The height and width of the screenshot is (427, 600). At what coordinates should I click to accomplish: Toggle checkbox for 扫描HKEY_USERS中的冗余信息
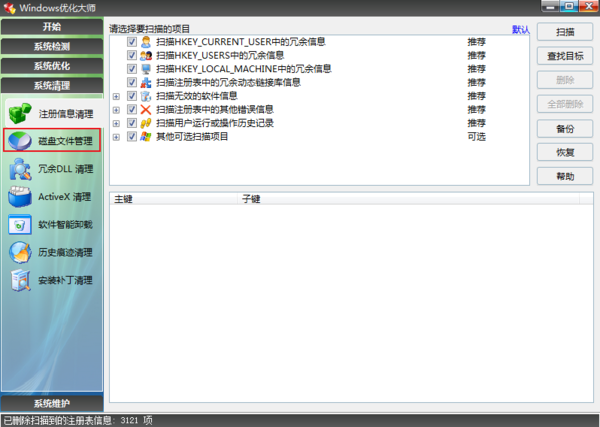[132, 55]
